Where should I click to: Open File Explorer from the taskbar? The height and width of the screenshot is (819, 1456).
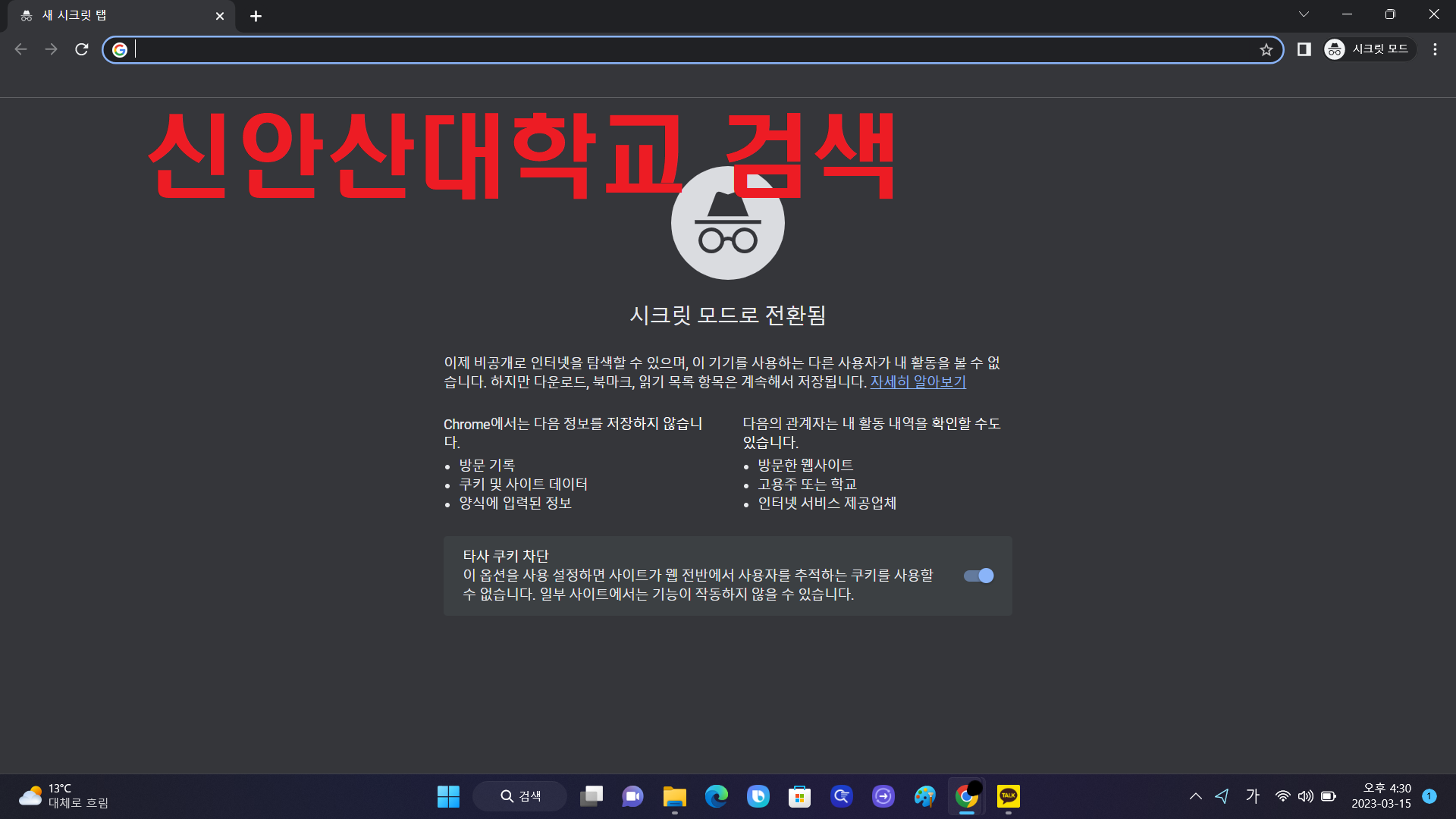point(674,796)
